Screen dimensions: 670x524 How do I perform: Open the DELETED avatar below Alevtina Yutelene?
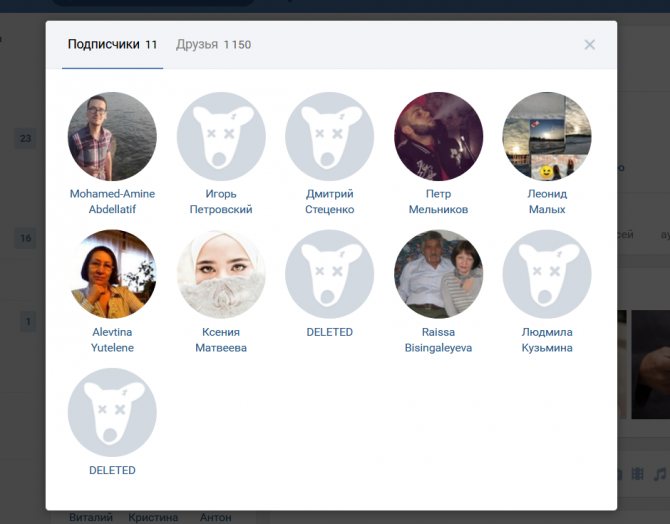click(112, 412)
